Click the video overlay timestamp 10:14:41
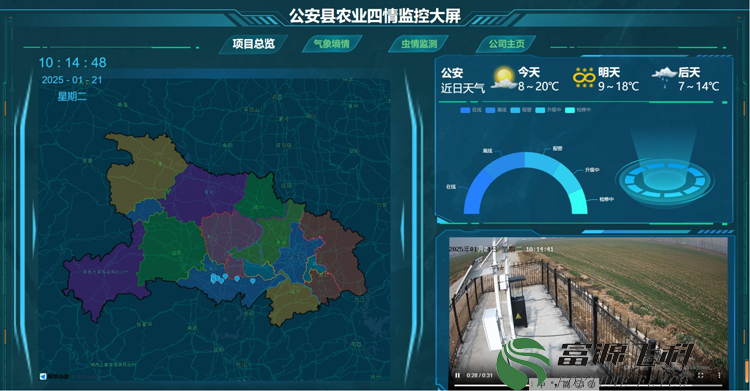The height and width of the screenshot is (391, 750). coord(540,249)
